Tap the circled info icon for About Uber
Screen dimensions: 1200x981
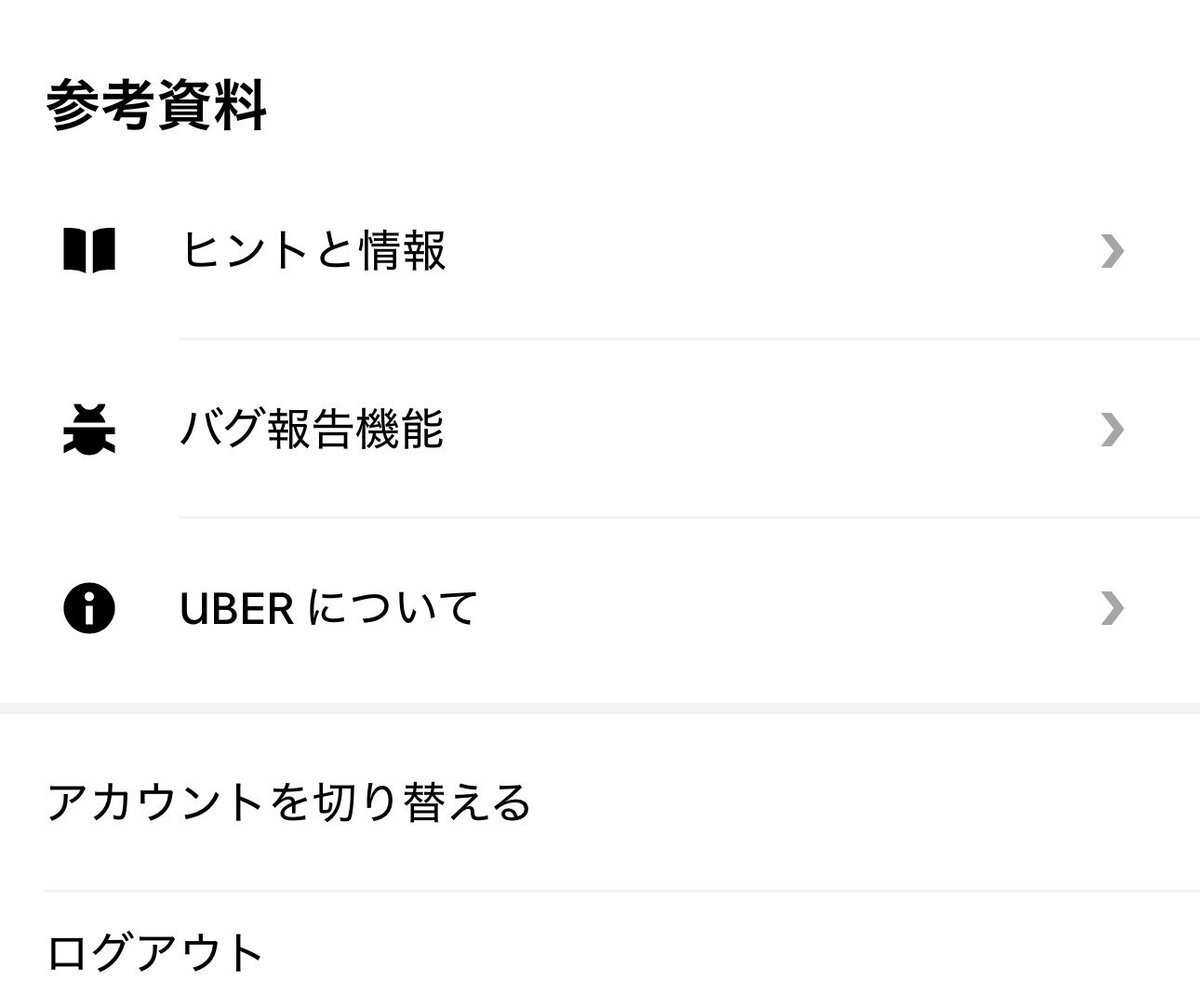coord(89,608)
